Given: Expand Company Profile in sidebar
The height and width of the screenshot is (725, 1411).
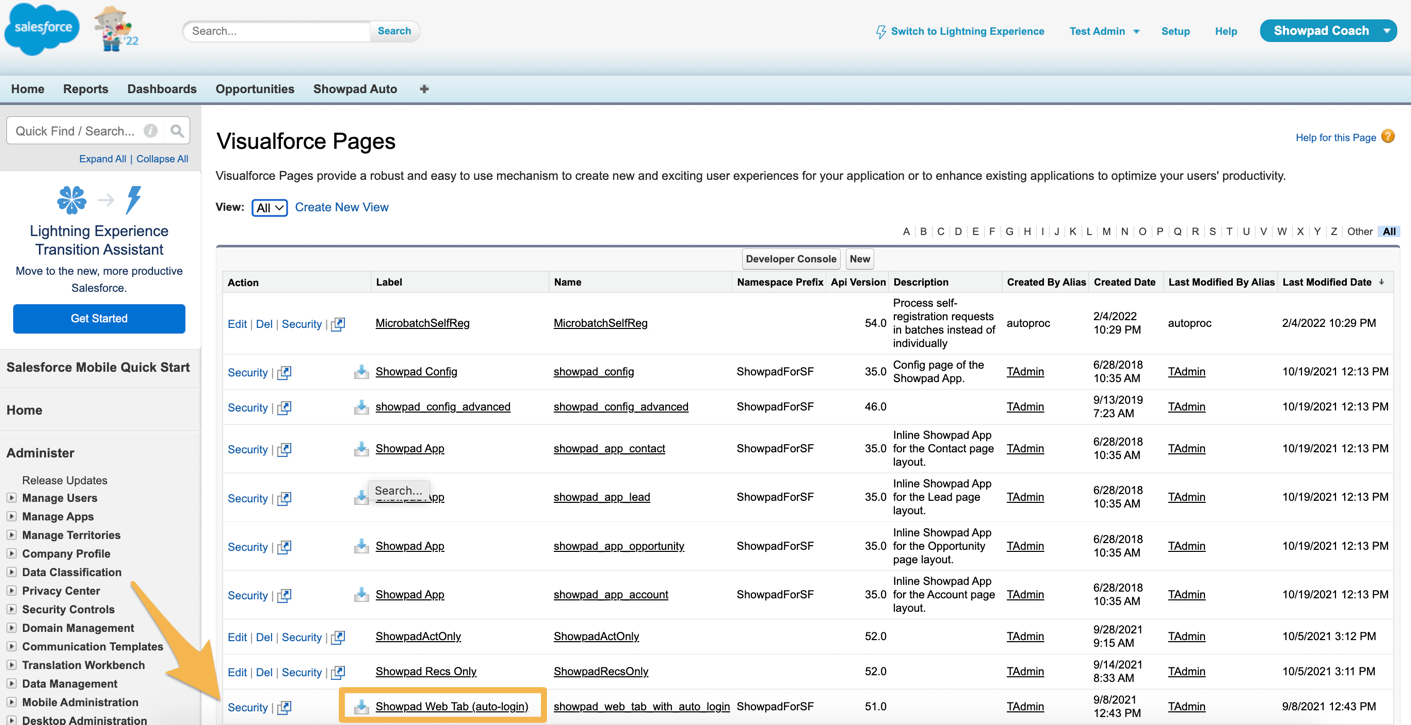Looking at the screenshot, I should coord(11,554).
